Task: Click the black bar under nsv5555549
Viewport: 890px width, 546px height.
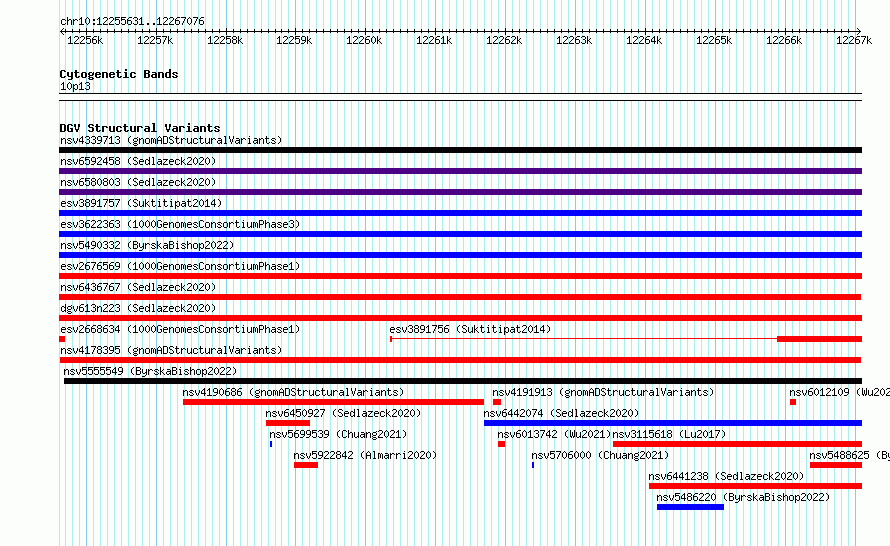Action: [463, 381]
